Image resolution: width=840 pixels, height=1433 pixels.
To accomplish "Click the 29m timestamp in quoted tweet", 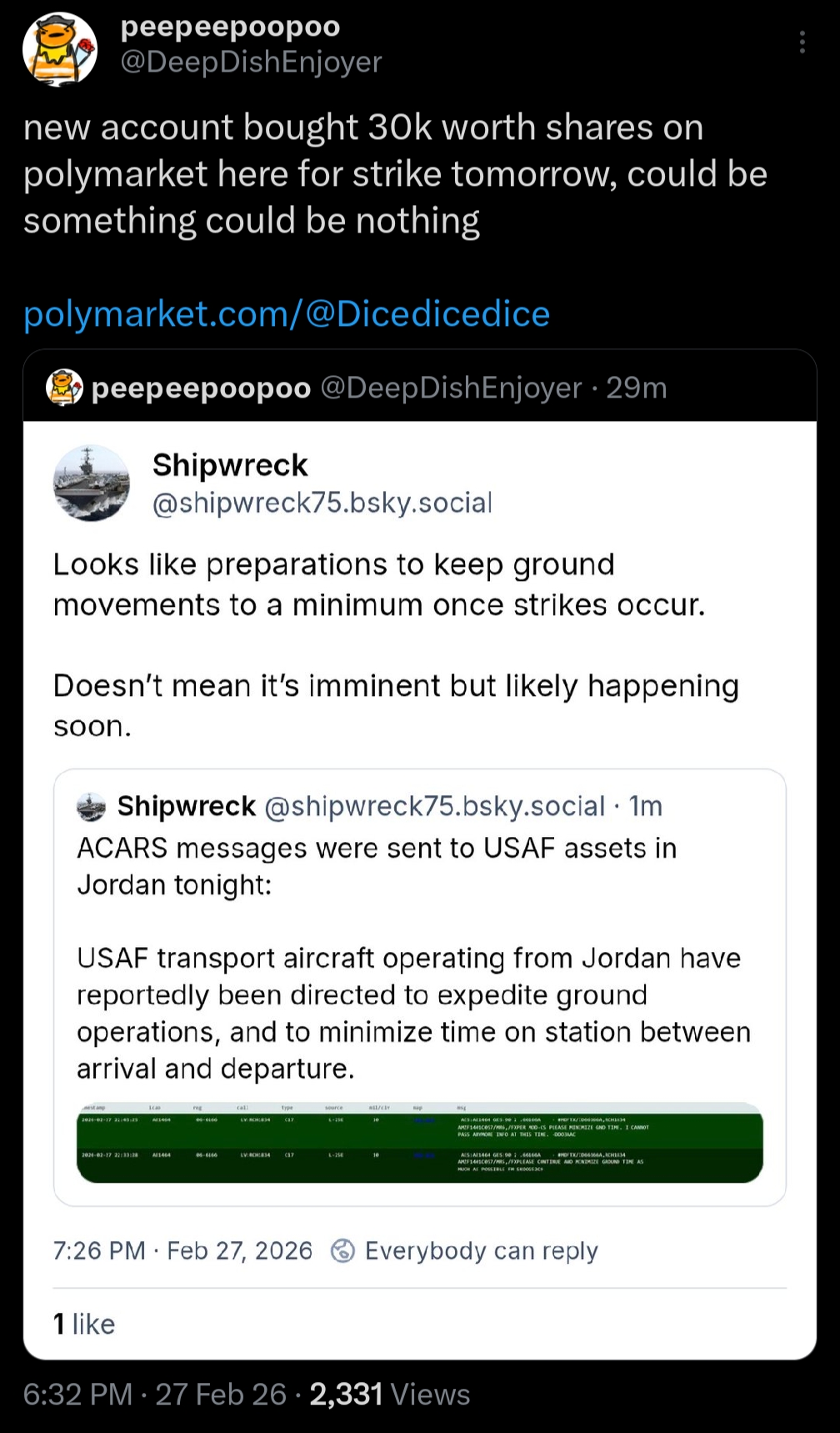I will point(637,388).
